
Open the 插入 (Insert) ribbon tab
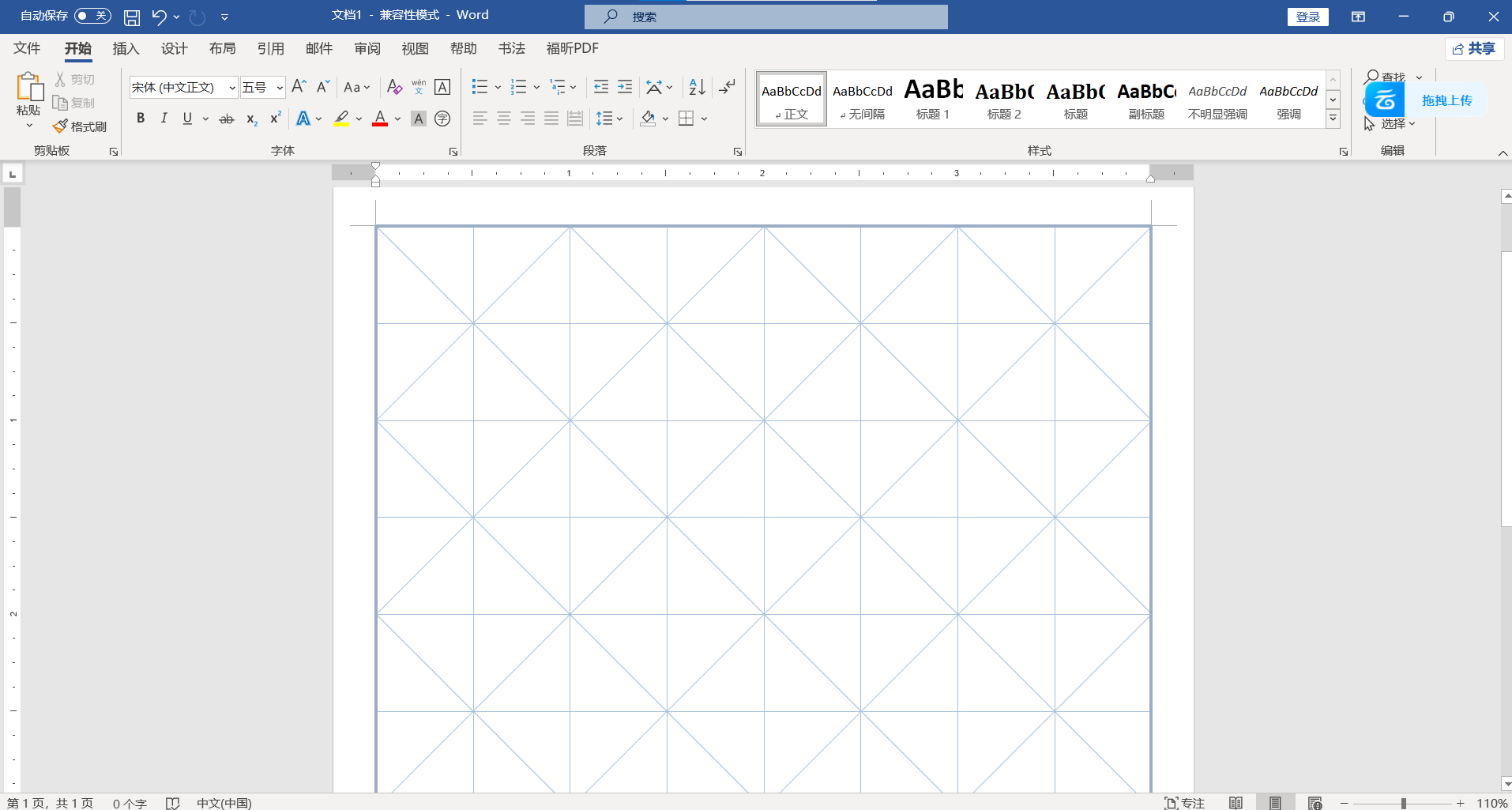(126, 49)
